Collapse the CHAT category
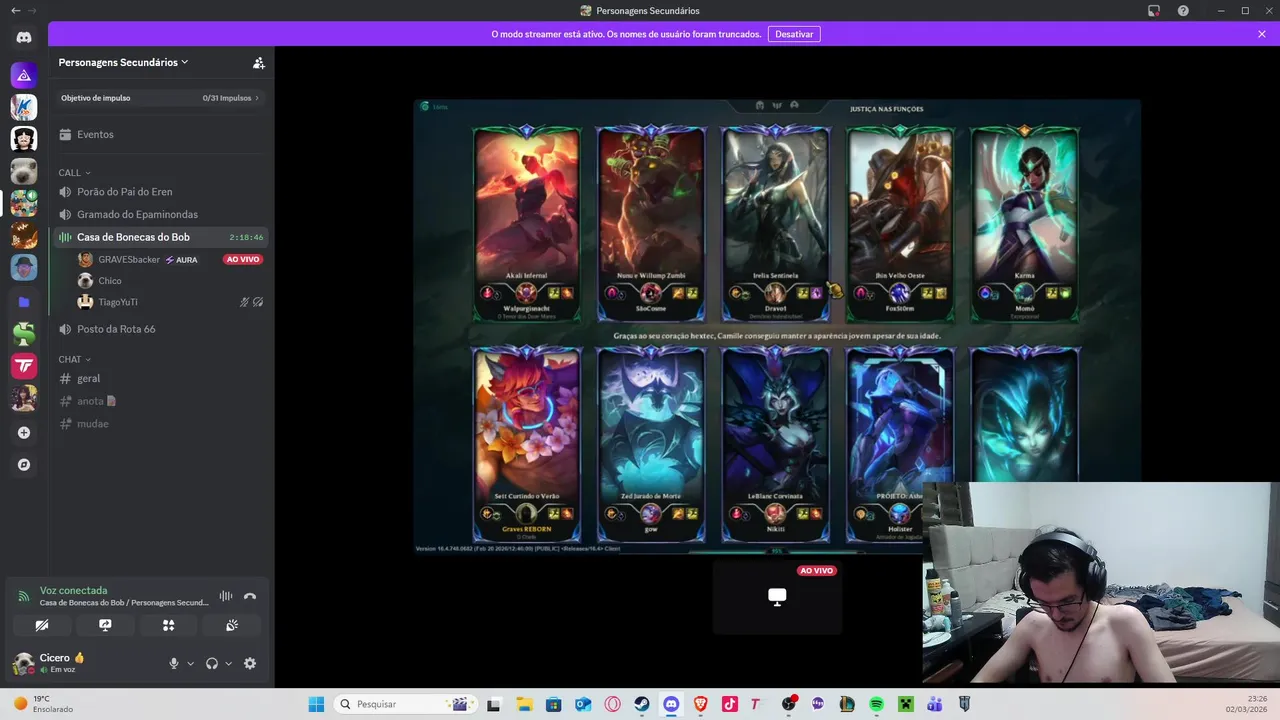 coord(75,359)
